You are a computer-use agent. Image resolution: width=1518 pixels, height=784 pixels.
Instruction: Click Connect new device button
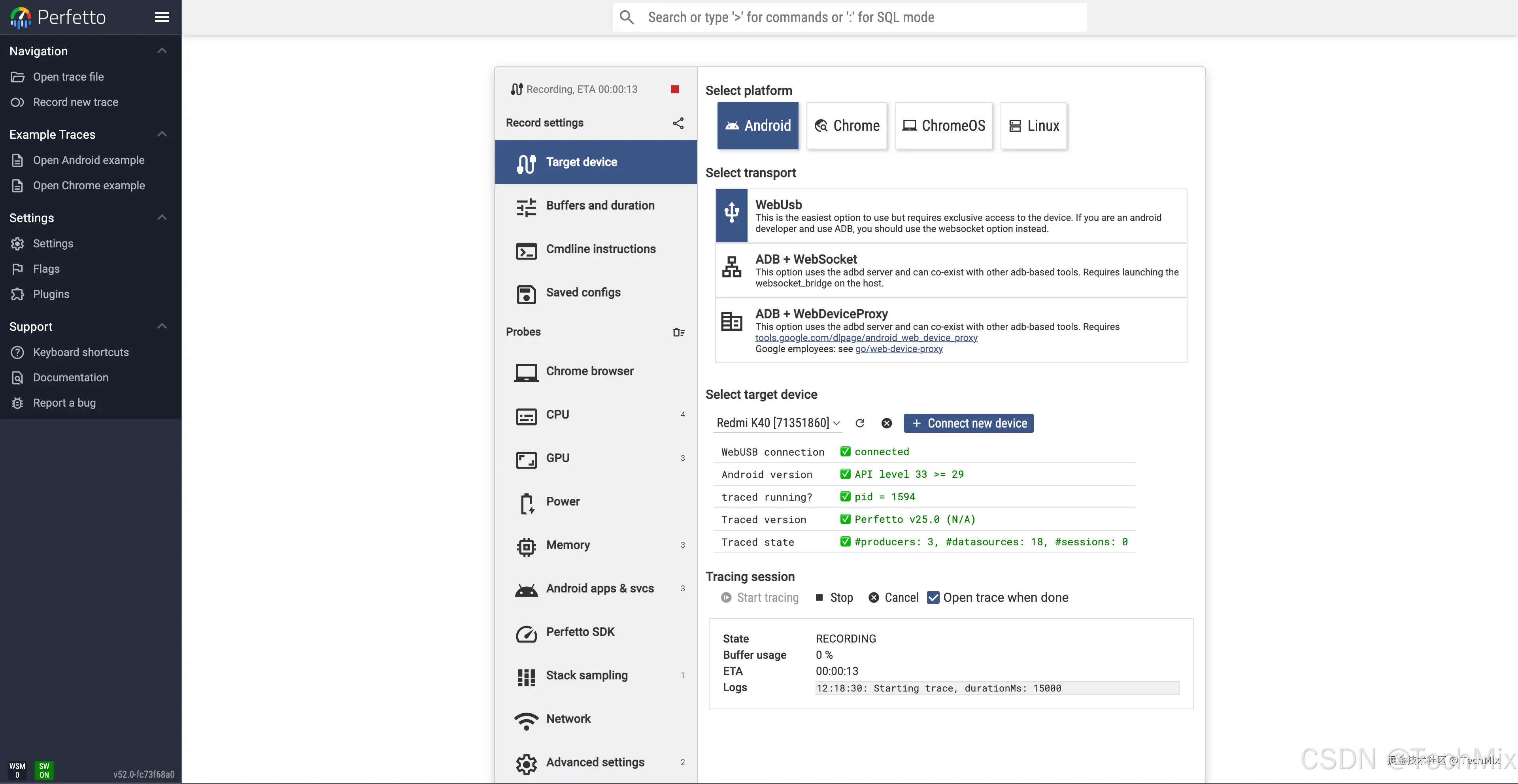[x=968, y=423]
